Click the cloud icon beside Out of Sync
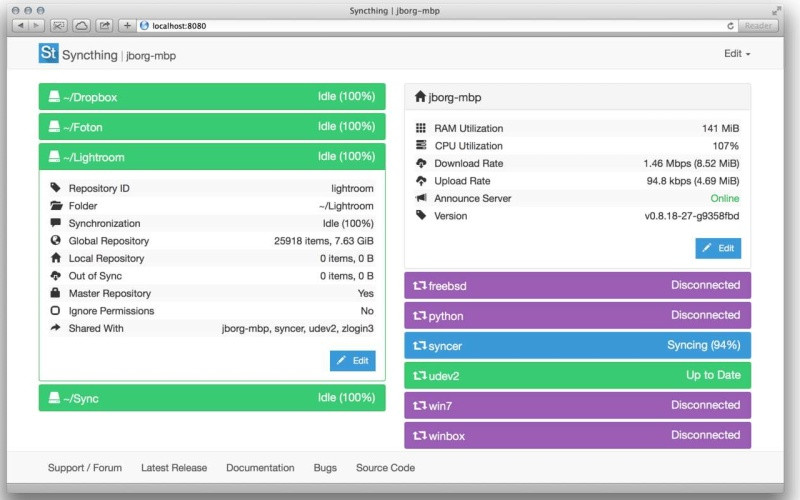The image size is (800, 500). pyautogui.click(x=56, y=276)
